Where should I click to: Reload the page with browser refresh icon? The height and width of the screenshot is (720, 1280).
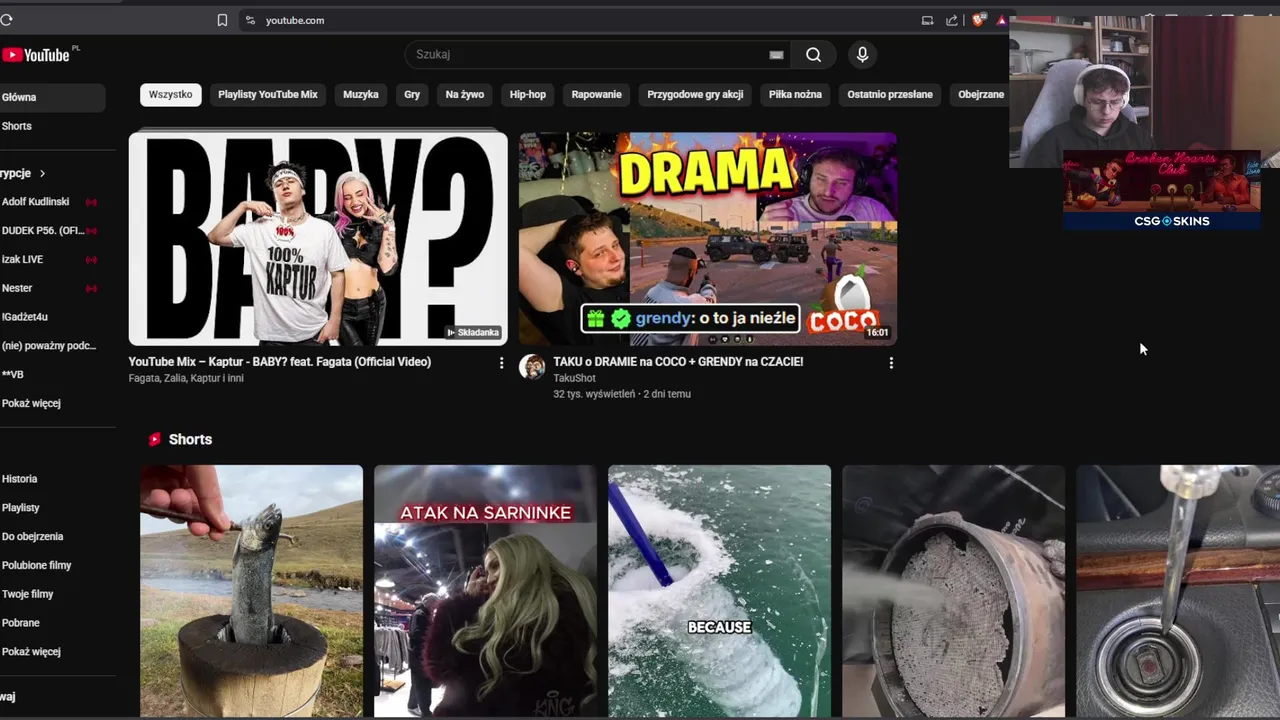[6, 20]
